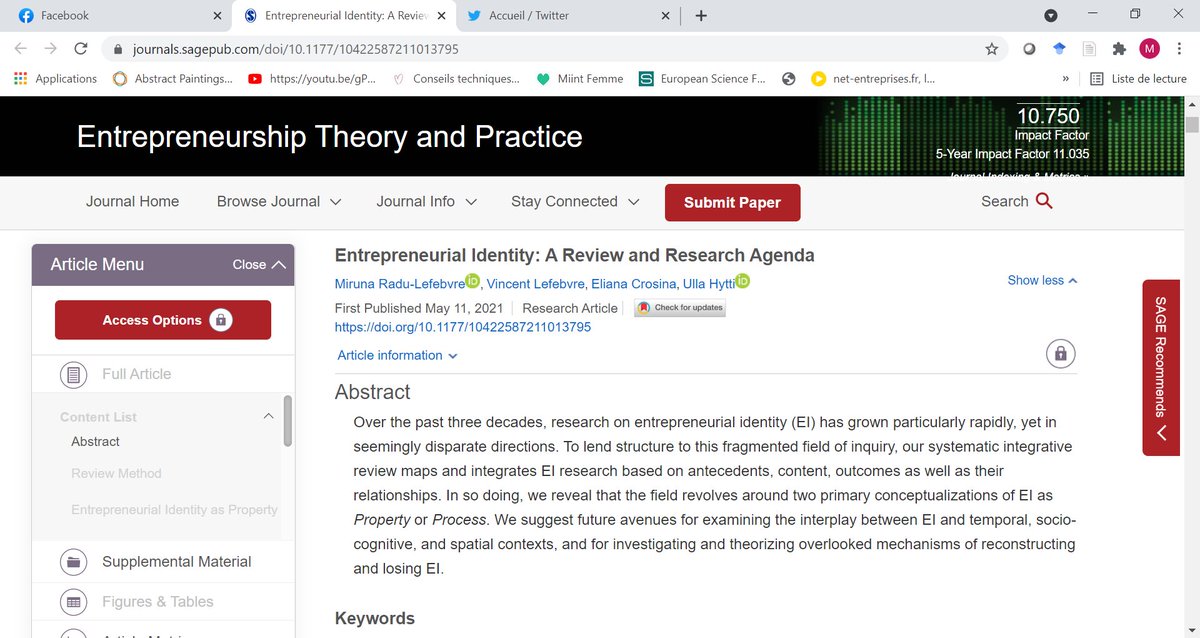
Task: Open the Abstract Paintings bookmark
Action: pyautogui.click(x=173, y=78)
